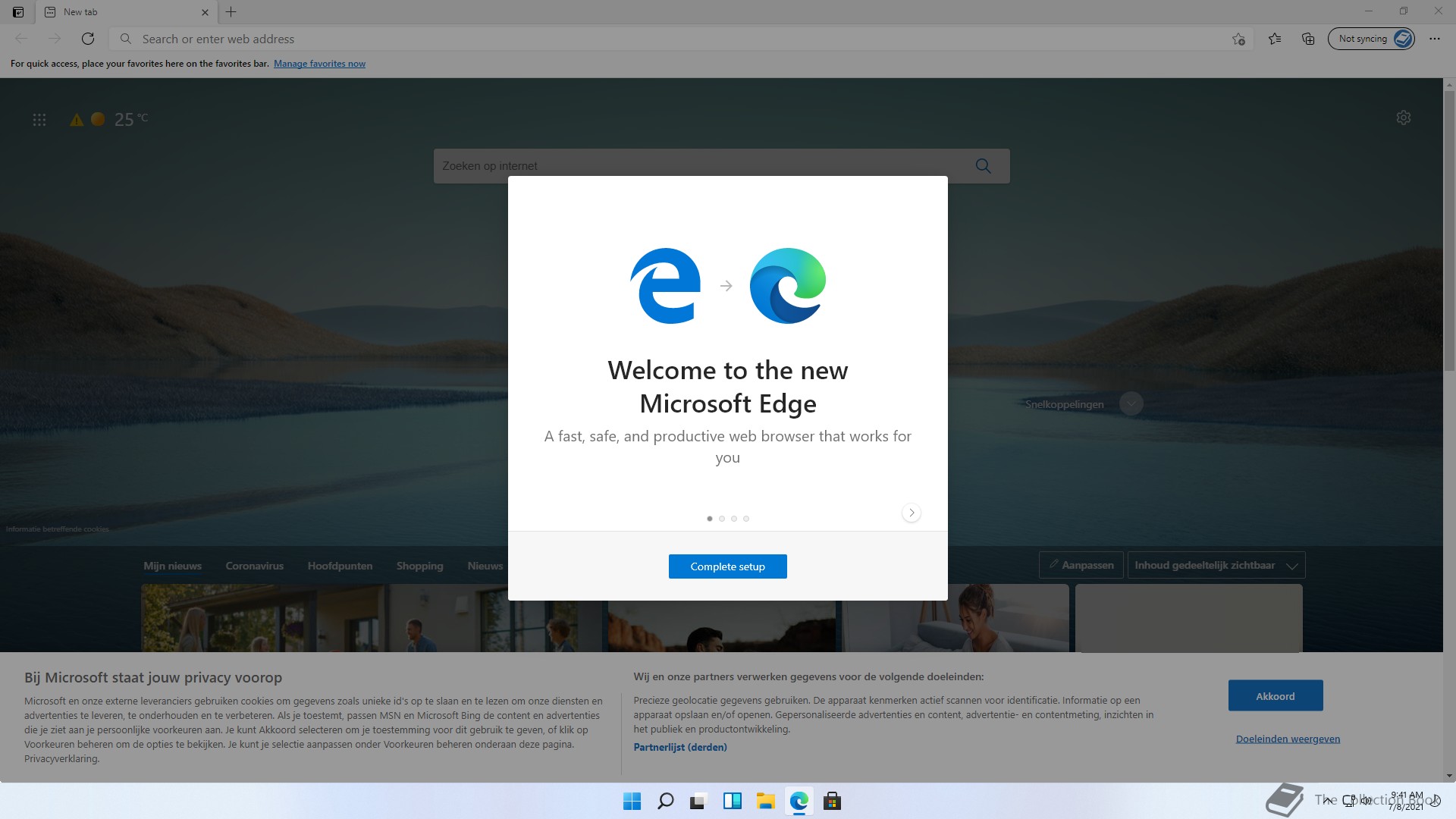Add this page to favorites star icon
The width and height of the screenshot is (1456, 819).
[1238, 39]
